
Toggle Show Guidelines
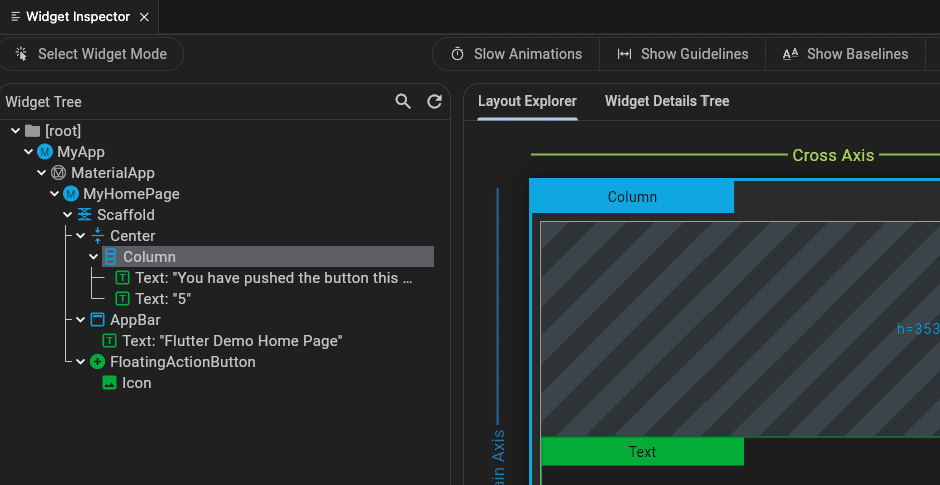(x=683, y=54)
